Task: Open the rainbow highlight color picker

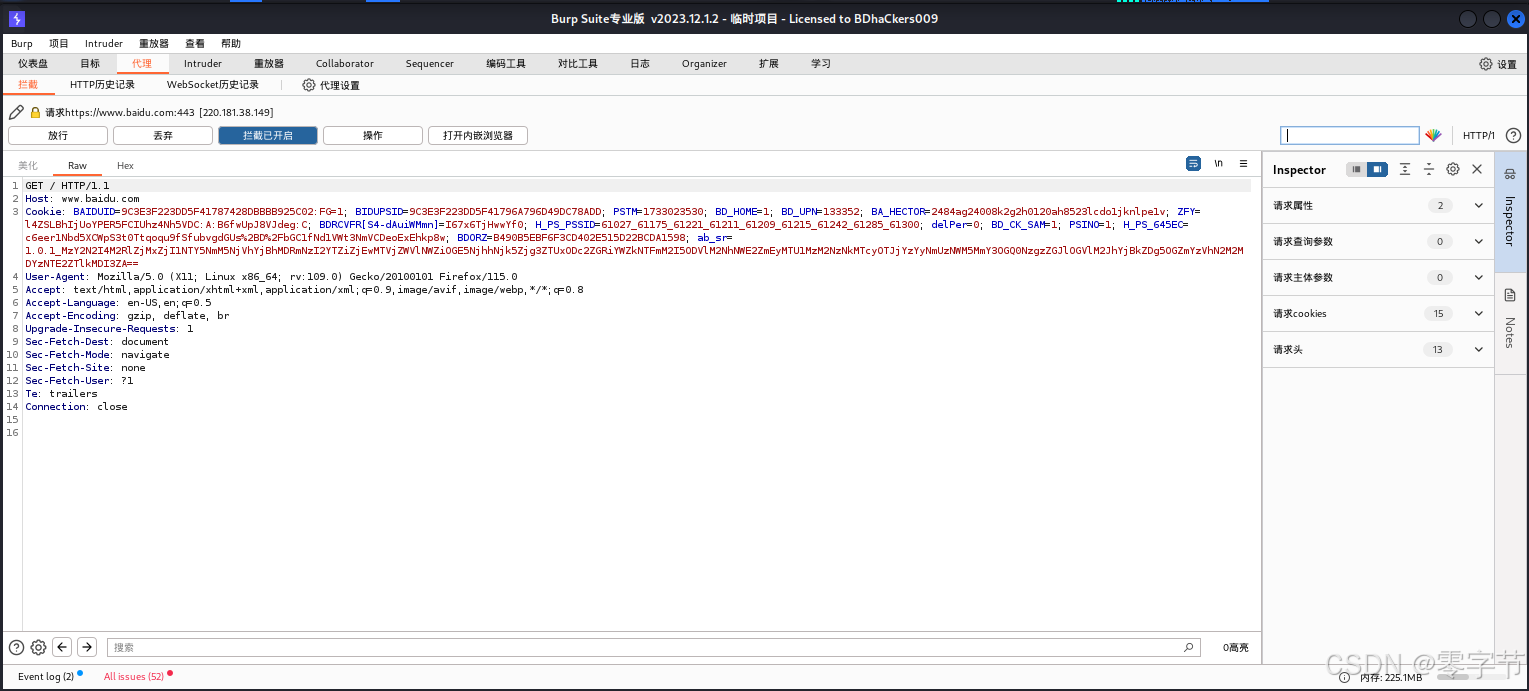Action: click(1433, 135)
